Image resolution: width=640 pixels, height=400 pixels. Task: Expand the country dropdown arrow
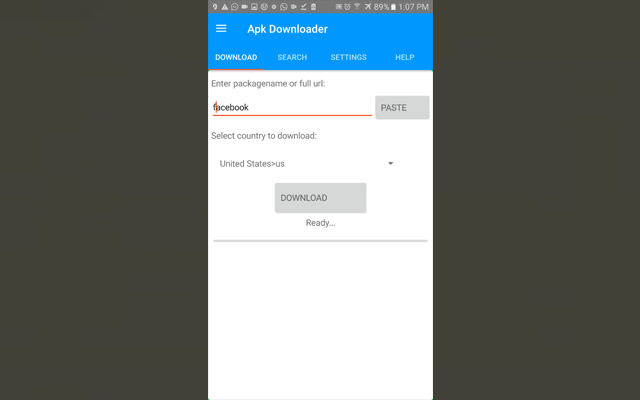point(391,163)
